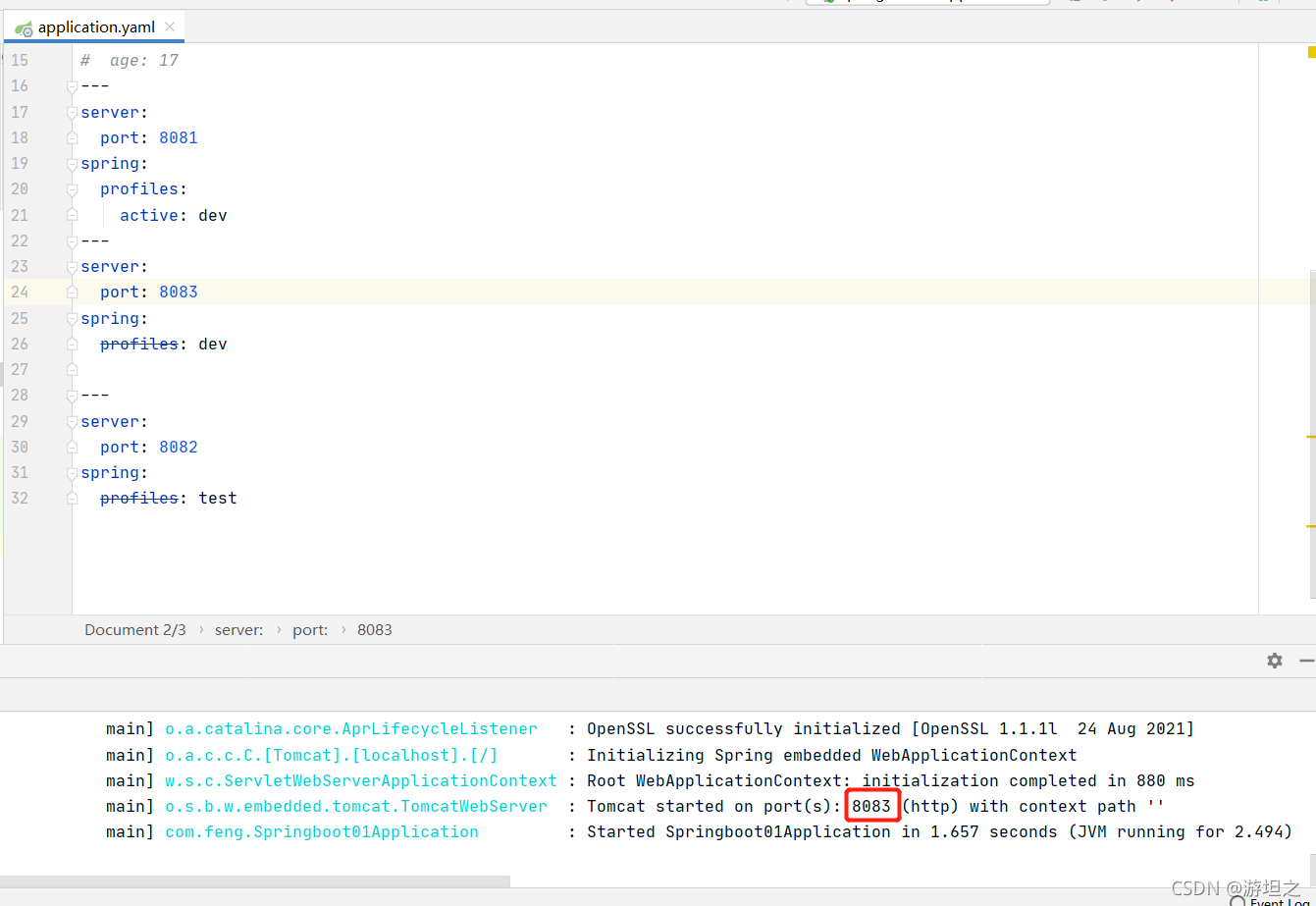Switch to the application.yaml editor tab

(x=94, y=27)
